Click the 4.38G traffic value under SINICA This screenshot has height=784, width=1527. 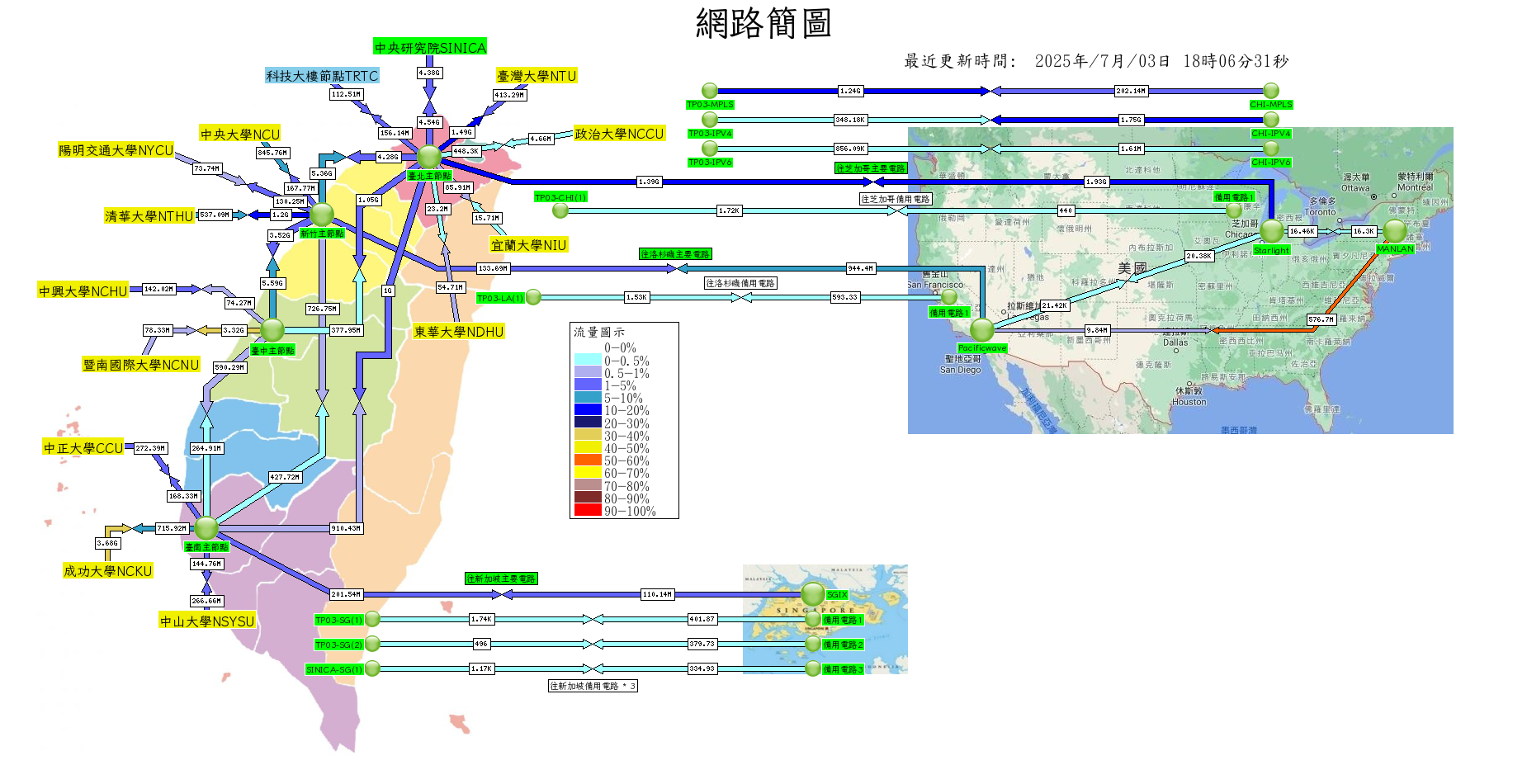click(x=429, y=73)
